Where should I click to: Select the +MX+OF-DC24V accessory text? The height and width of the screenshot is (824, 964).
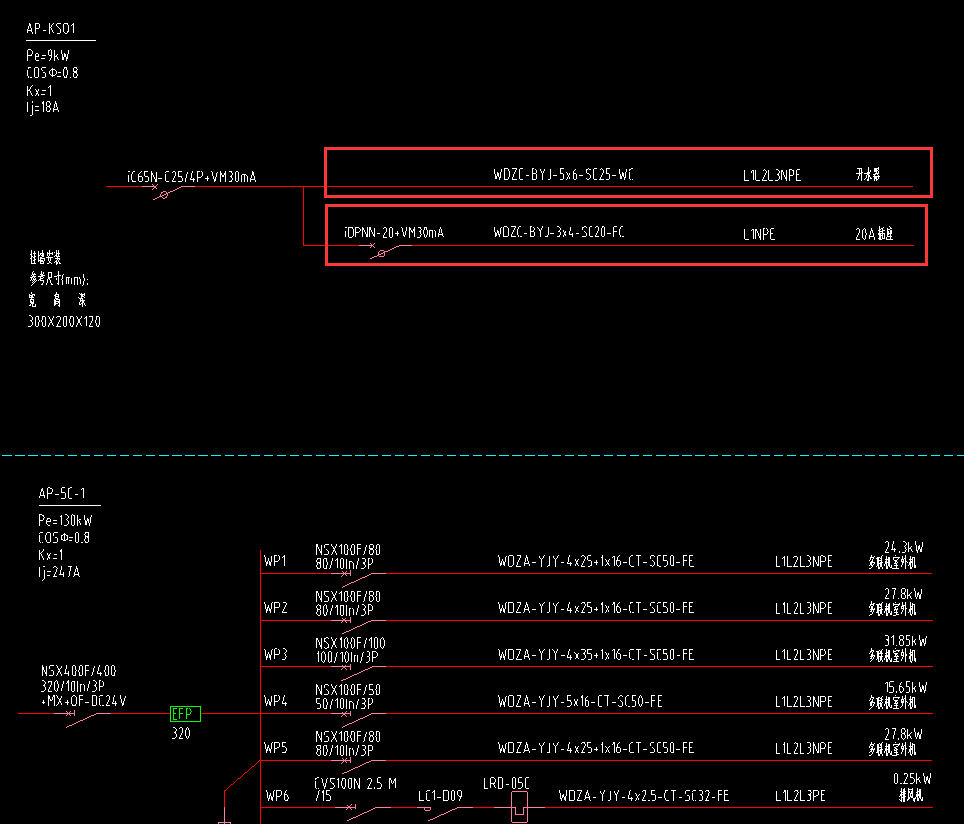84,701
